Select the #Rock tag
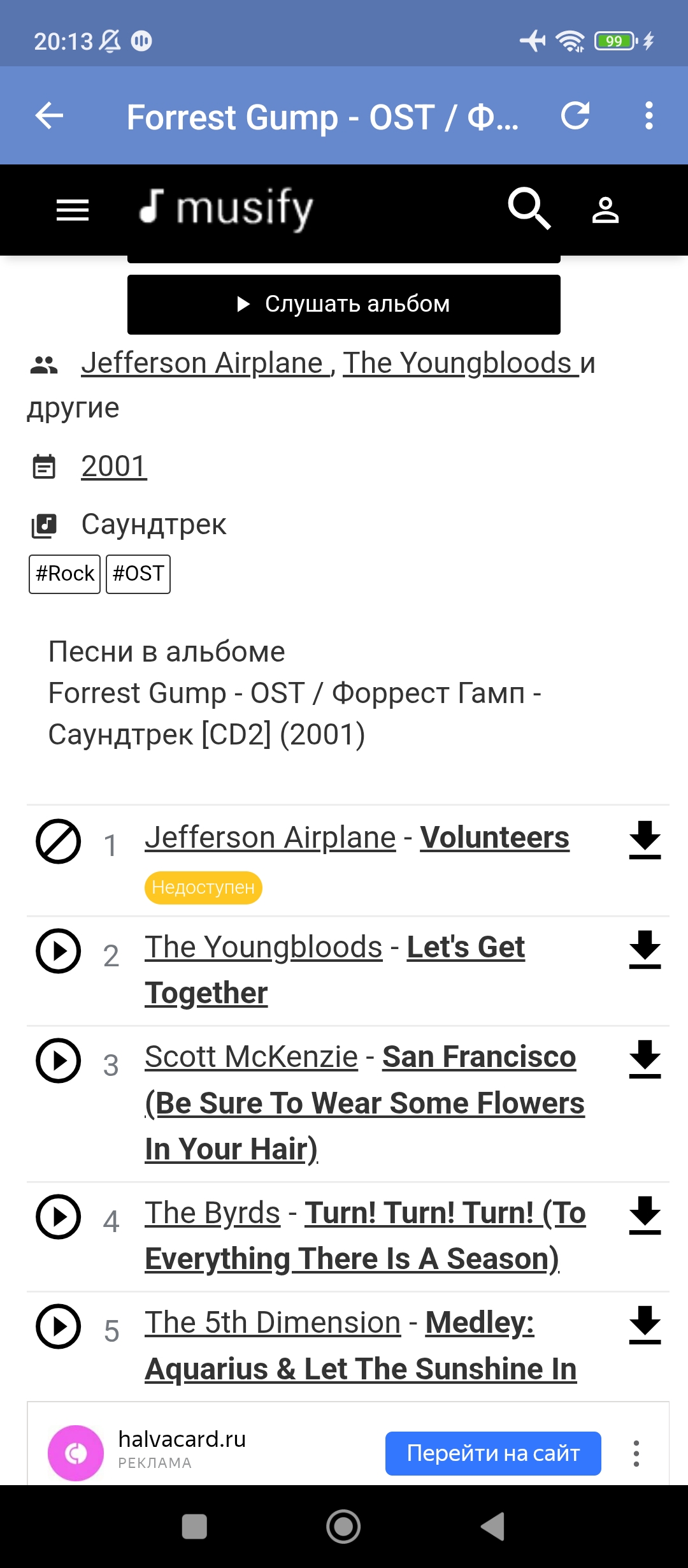Screen dimensions: 688x1568 [x=64, y=574]
